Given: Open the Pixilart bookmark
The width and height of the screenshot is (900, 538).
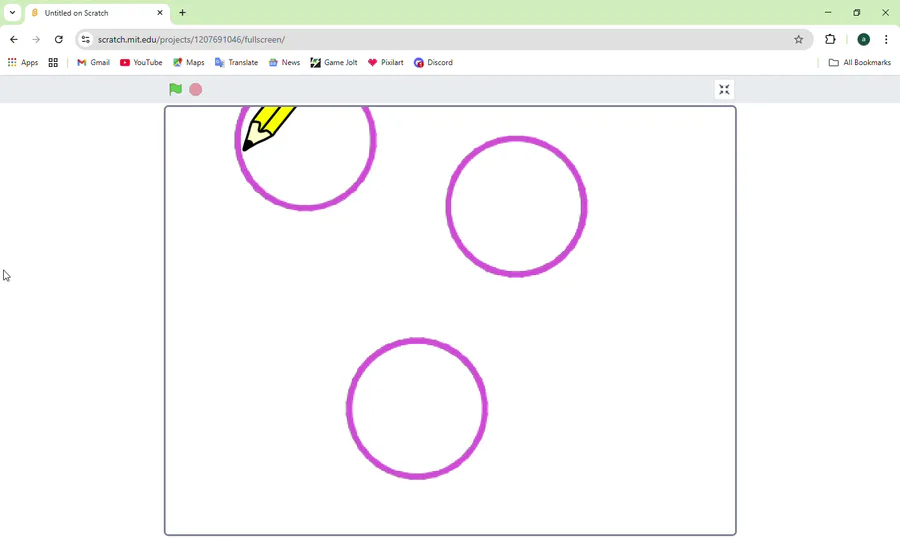Looking at the screenshot, I should pos(386,63).
